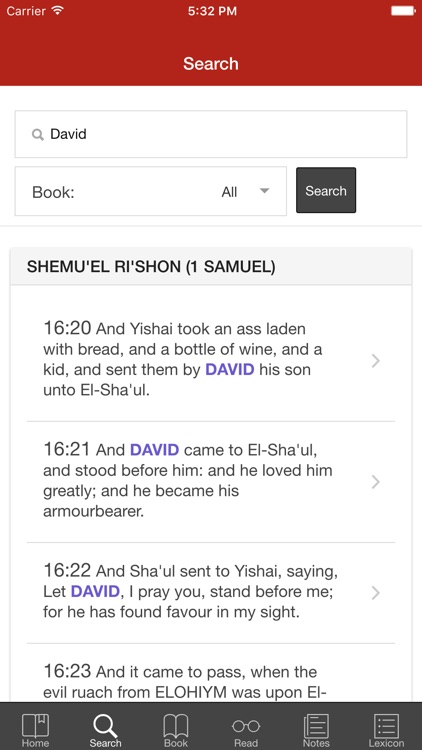Open the Notes tab icon

(x=316, y=726)
